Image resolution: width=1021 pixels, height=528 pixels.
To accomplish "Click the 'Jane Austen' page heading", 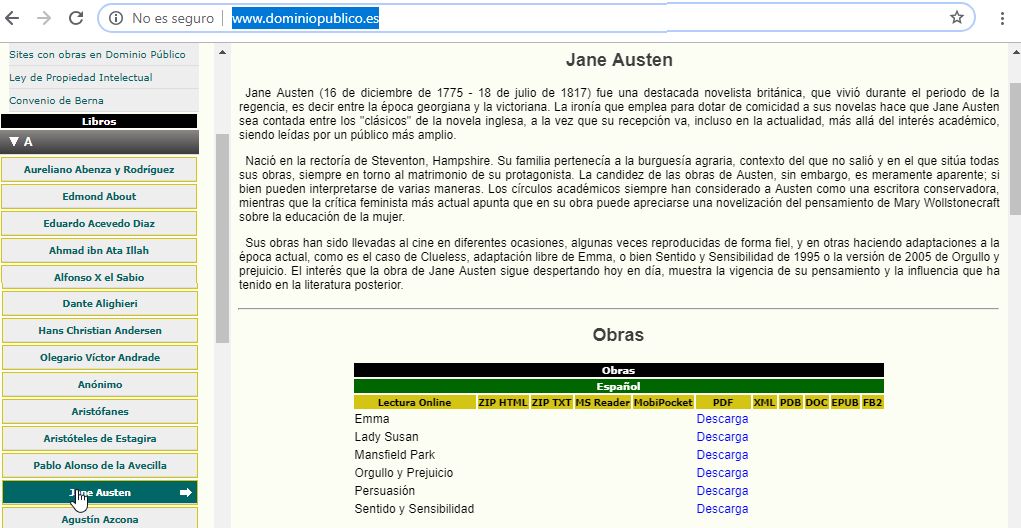I will point(619,60).
